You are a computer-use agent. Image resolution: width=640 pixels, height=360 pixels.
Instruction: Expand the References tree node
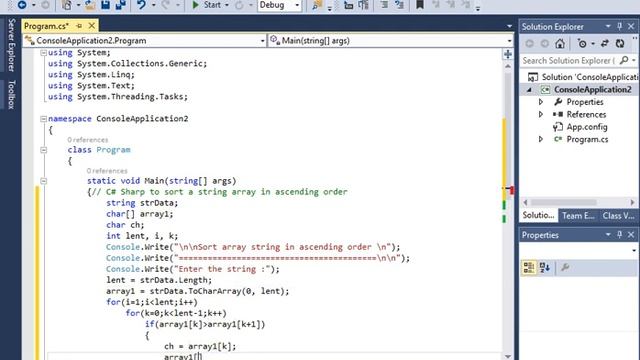point(541,114)
